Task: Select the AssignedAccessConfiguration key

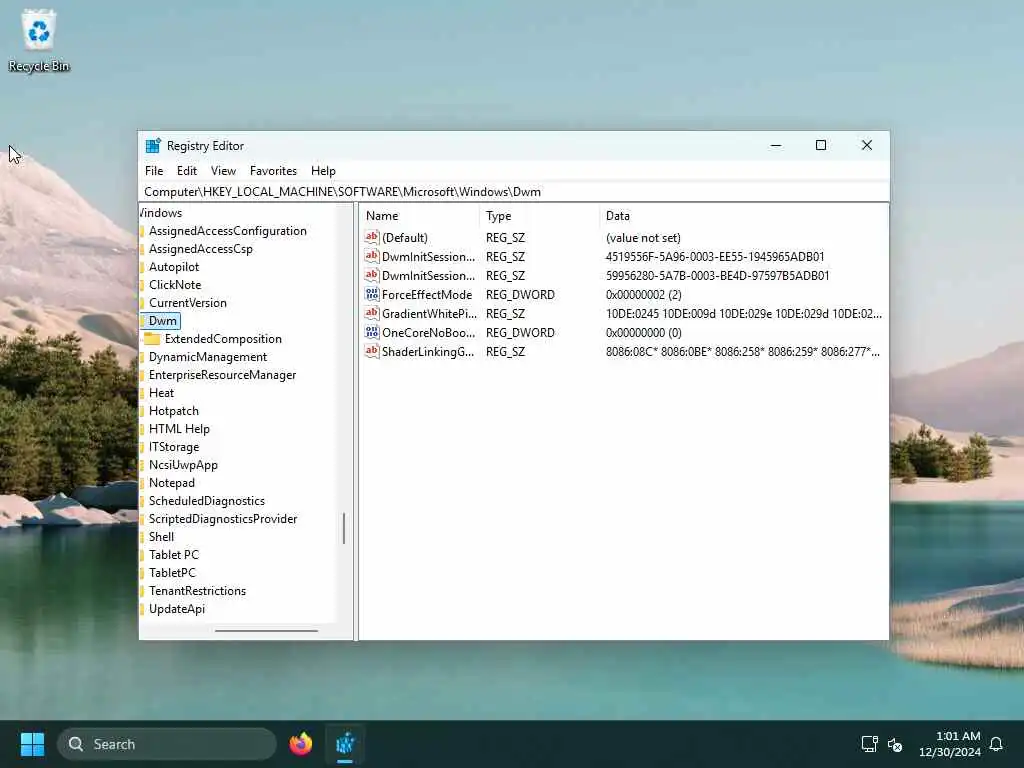Action: pos(227,231)
